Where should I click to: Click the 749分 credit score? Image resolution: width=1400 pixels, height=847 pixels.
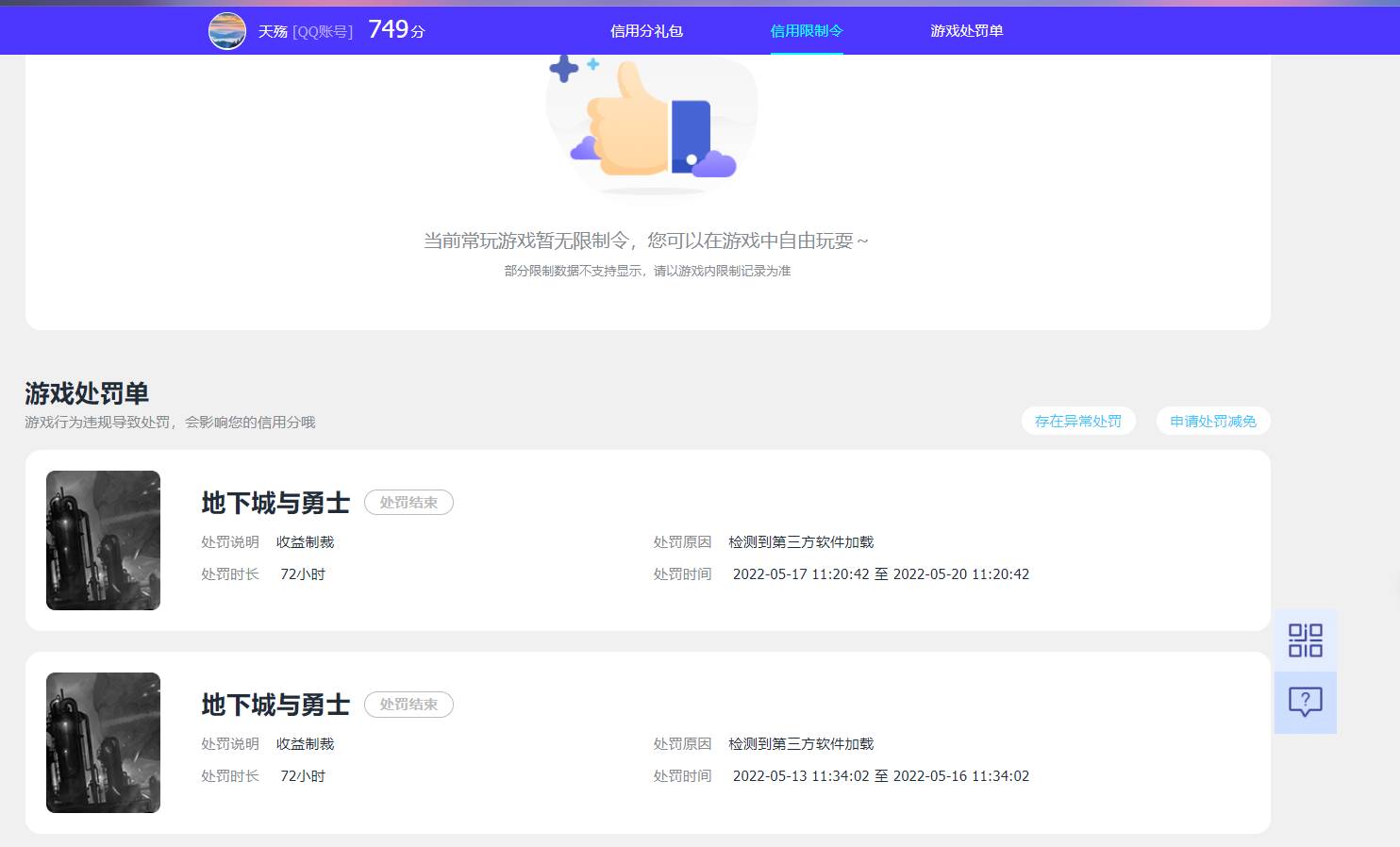396,29
